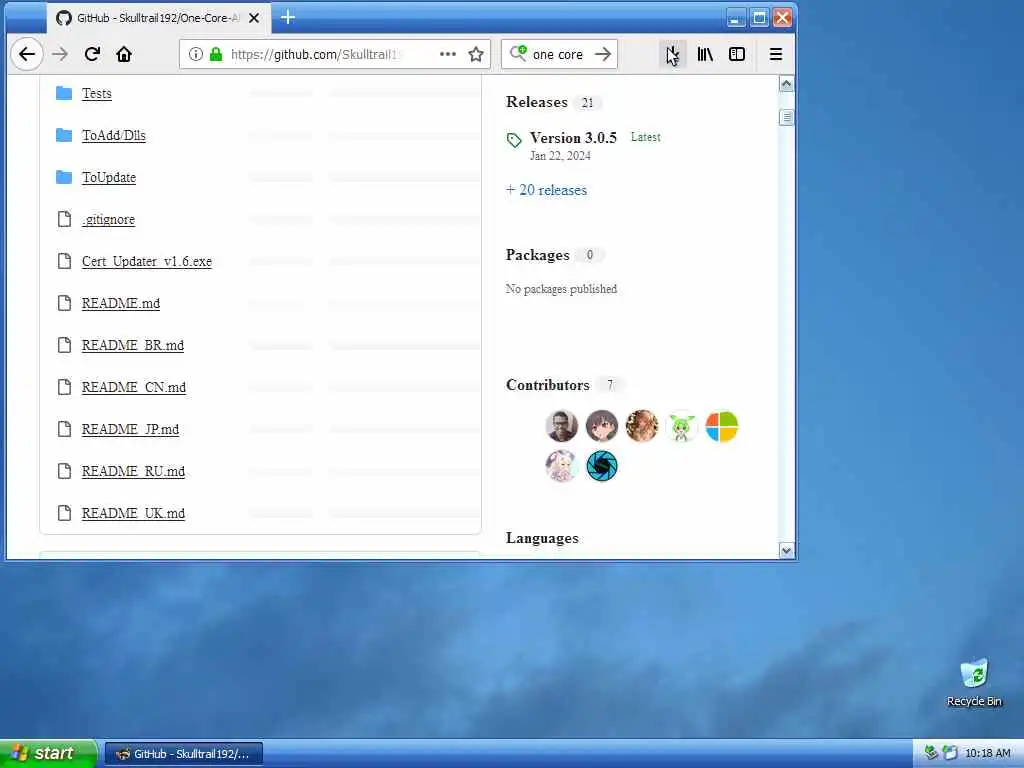Close the GitHub browser tab
Screen dimensions: 1024x768
click(x=254, y=18)
